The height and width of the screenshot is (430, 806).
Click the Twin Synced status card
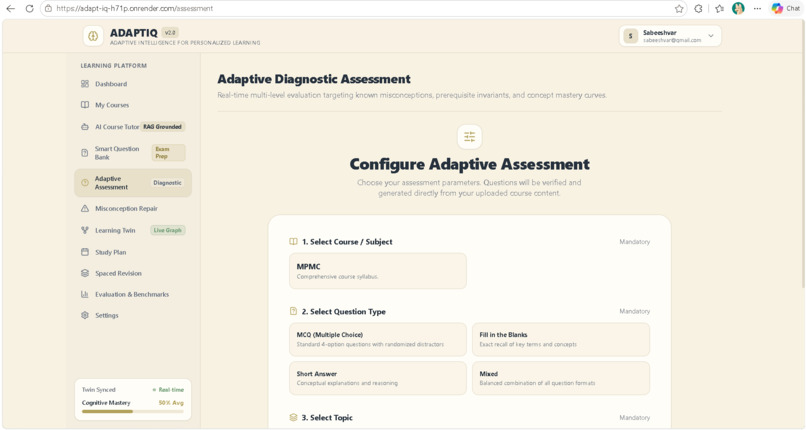133,400
